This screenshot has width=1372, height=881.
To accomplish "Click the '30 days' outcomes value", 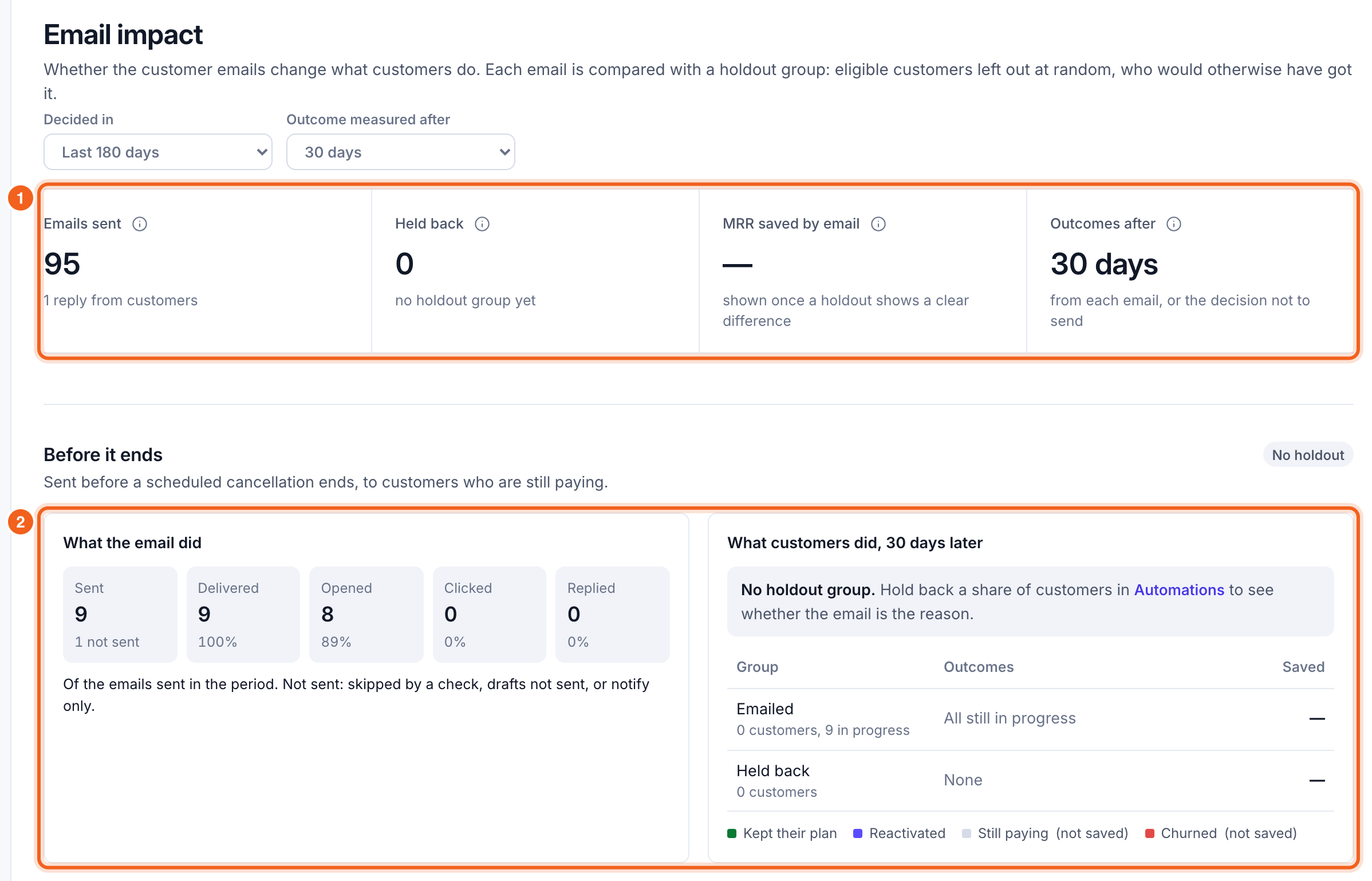I will (1104, 264).
